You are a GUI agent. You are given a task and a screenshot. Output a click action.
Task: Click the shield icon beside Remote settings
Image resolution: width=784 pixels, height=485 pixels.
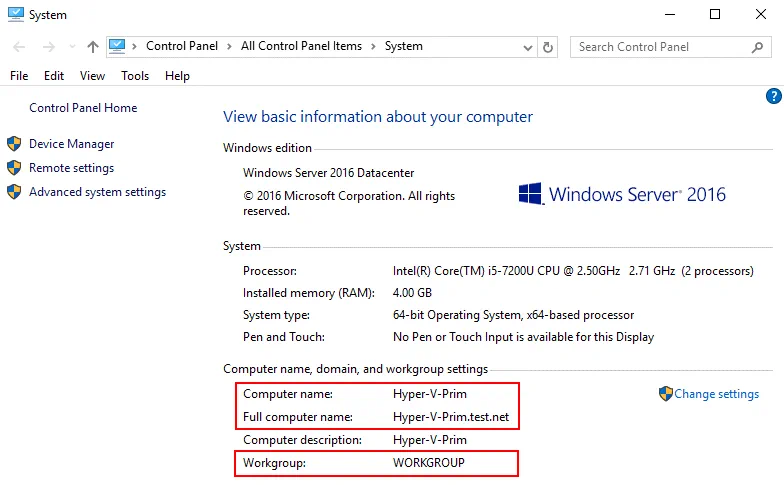14,168
